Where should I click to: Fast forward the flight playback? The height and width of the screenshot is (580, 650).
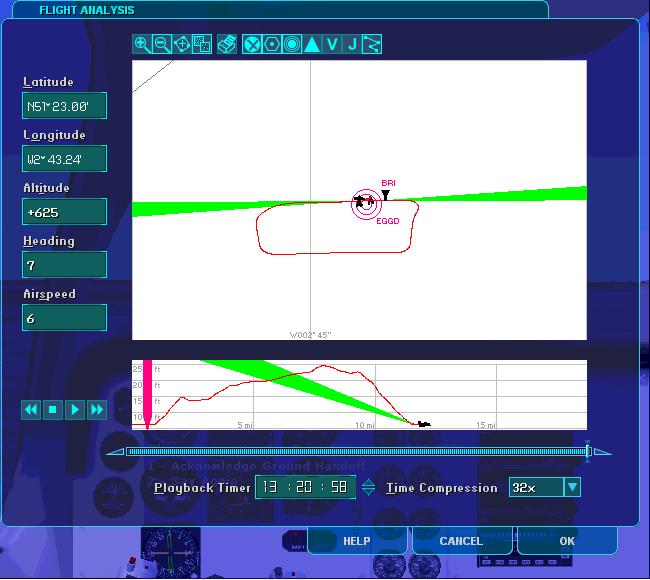click(97, 410)
